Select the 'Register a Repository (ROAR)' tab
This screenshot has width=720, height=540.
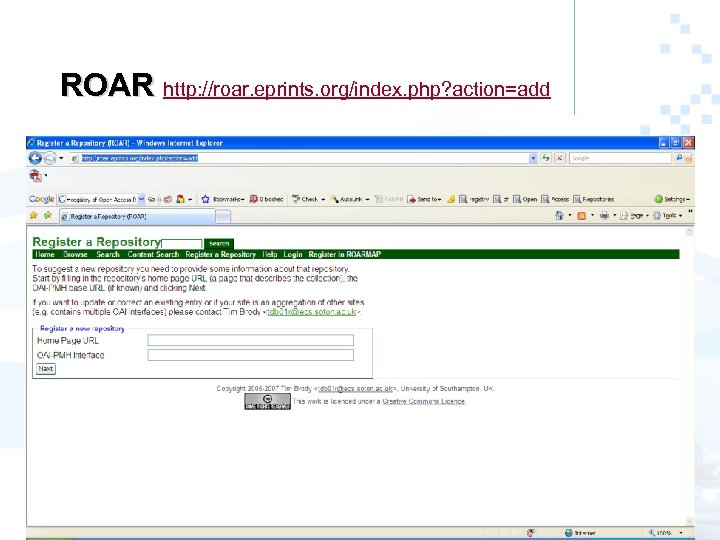(x=137, y=216)
